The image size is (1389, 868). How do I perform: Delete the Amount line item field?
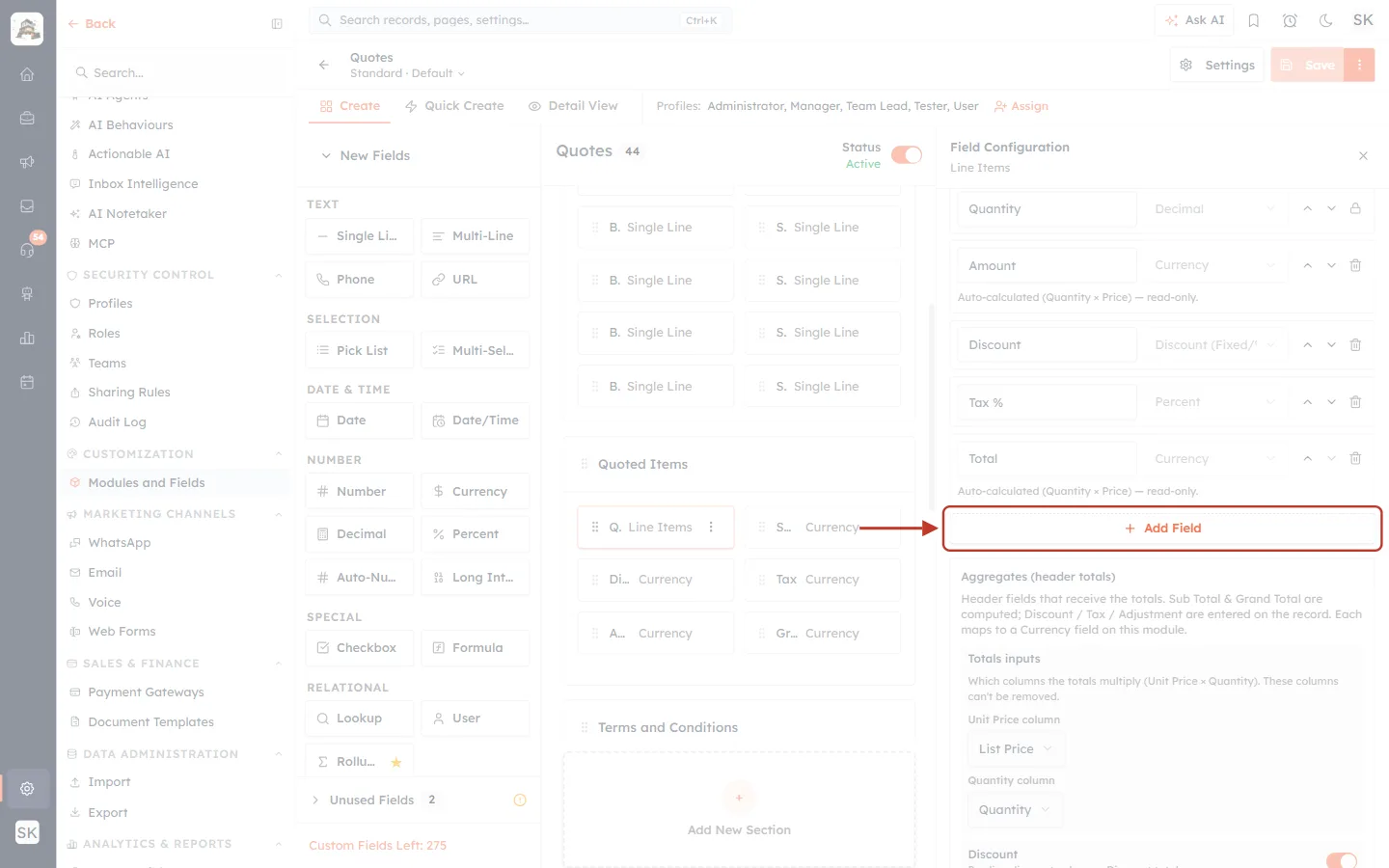coord(1355,265)
